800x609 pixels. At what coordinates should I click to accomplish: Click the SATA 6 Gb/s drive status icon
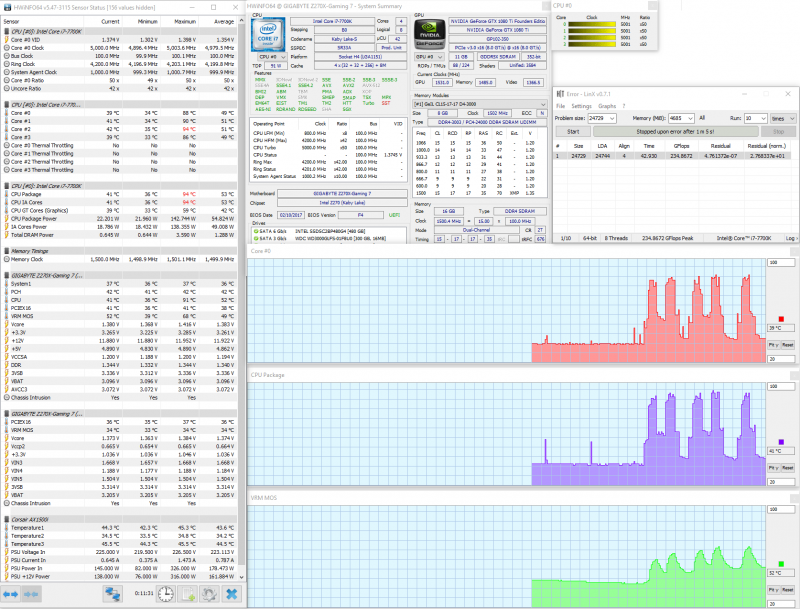point(256,232)
